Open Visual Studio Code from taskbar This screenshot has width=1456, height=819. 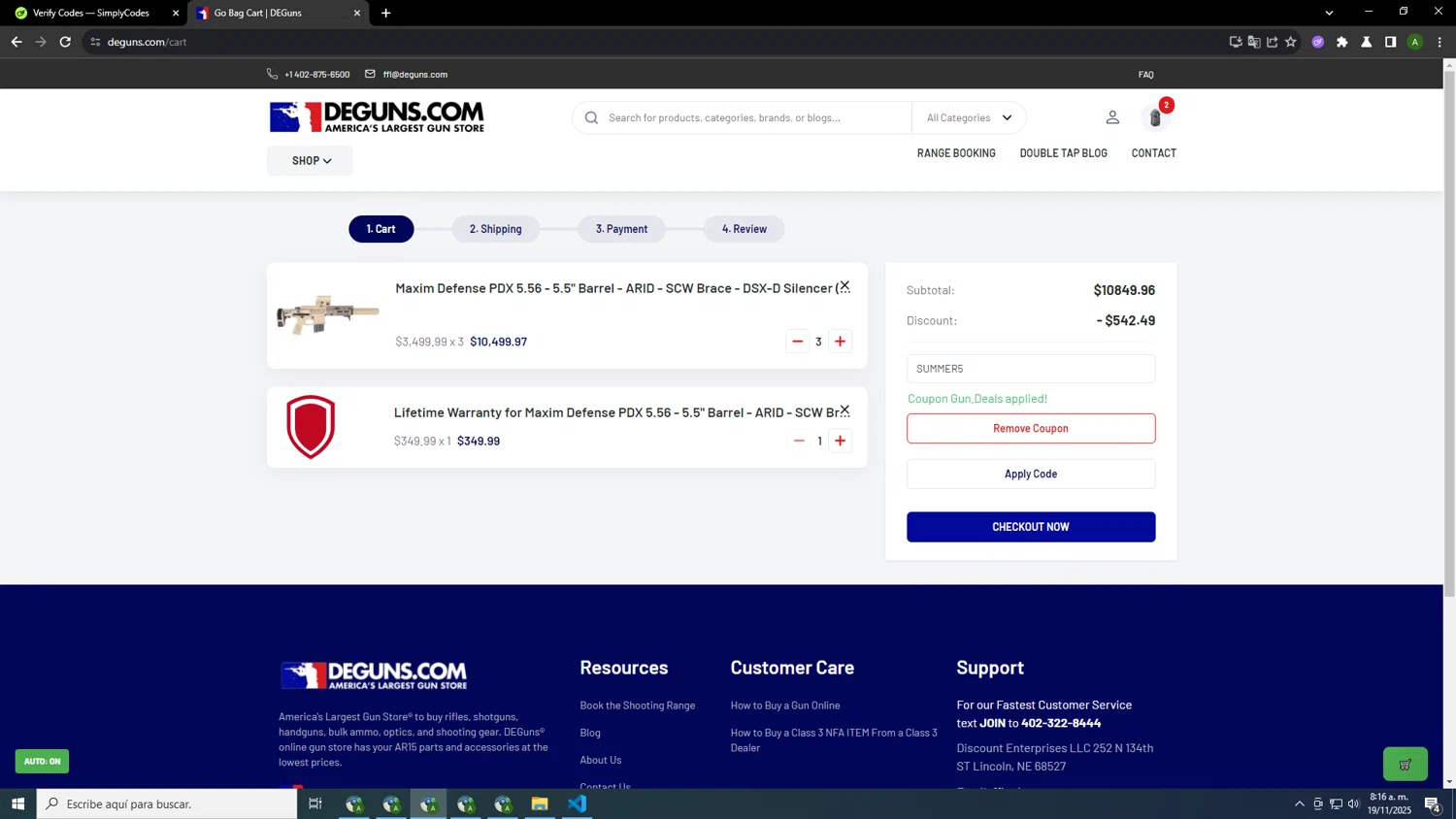pyautogui.click(x=577, y=803)
